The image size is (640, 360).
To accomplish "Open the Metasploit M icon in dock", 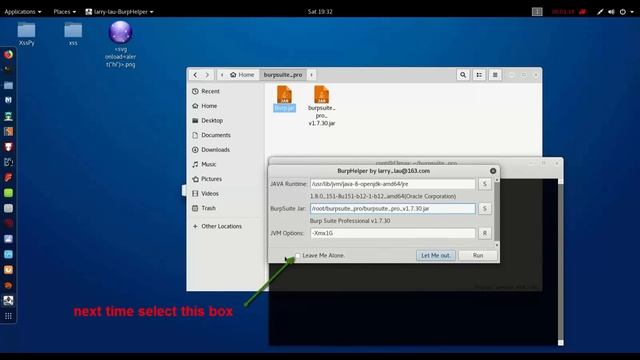I will click(8, 100).
